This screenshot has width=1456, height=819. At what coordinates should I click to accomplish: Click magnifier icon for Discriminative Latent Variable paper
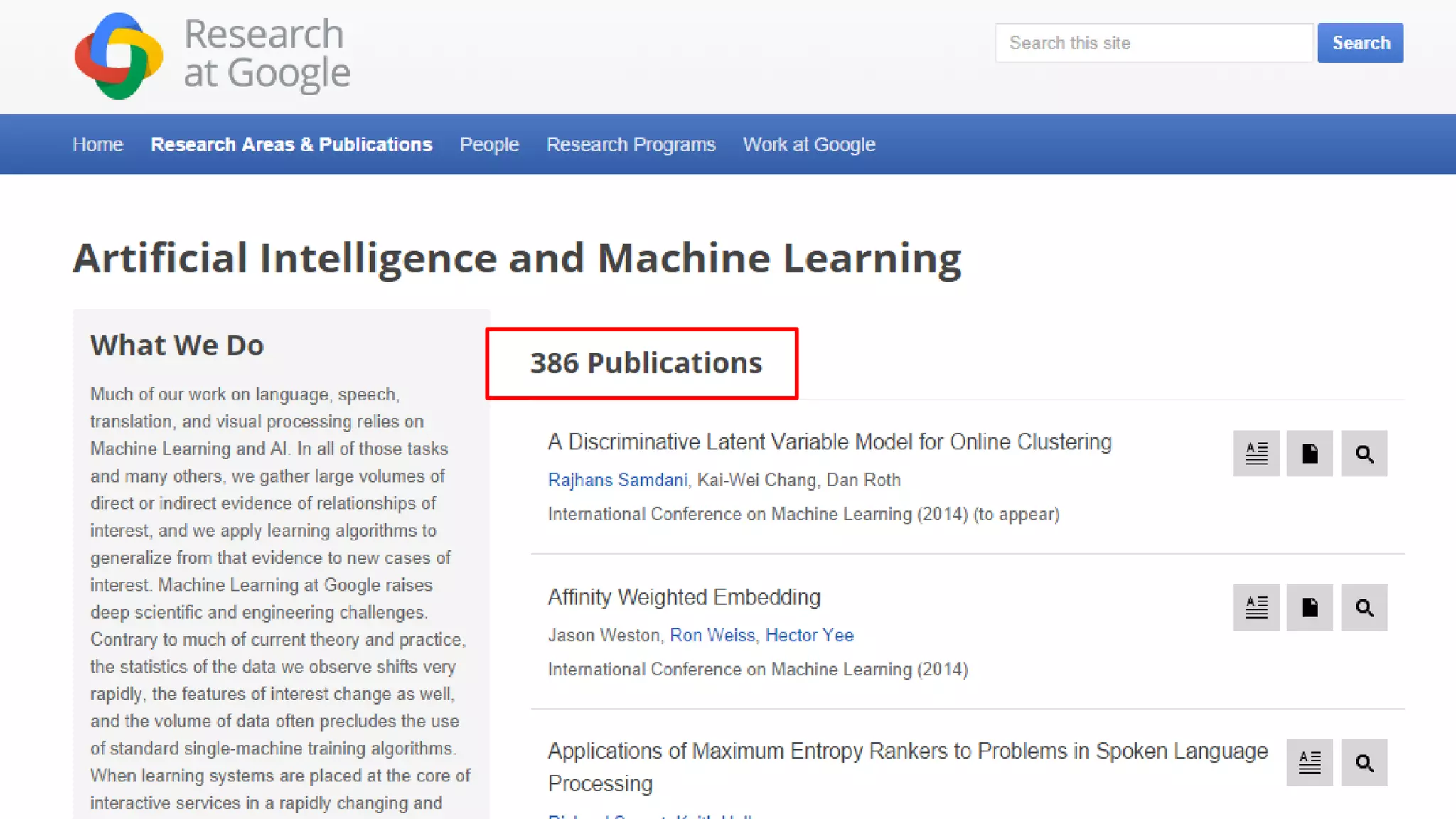[x=1364, y=454]
